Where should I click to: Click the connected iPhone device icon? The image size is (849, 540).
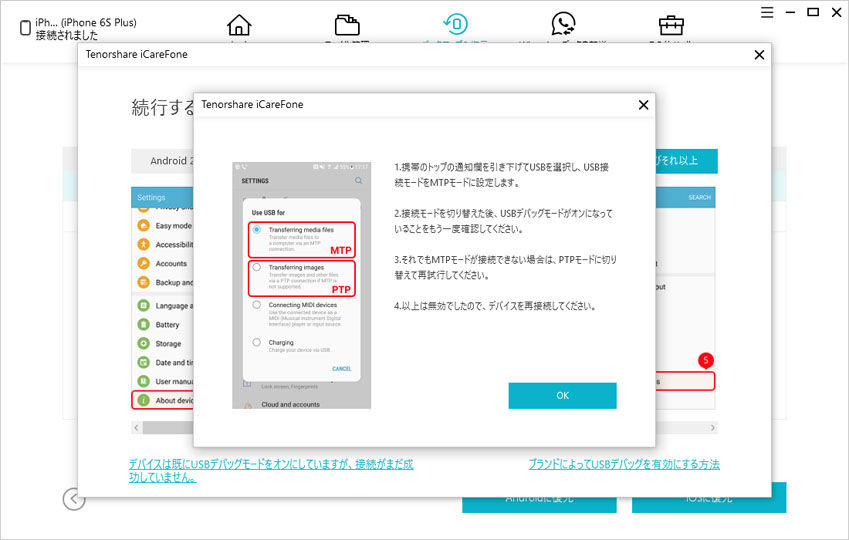[25, 28]
